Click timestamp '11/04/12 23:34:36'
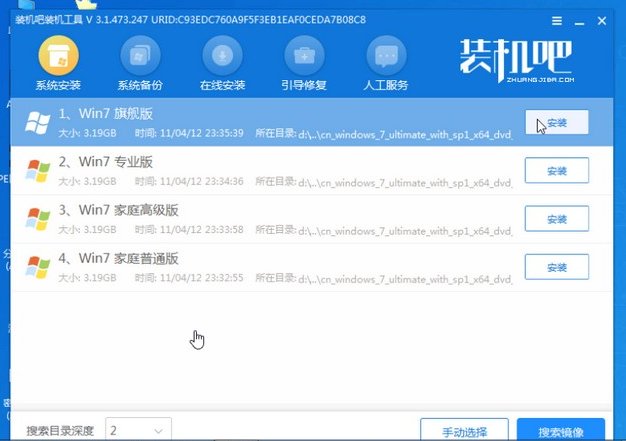The image size is (626, 441). (202, 182)
